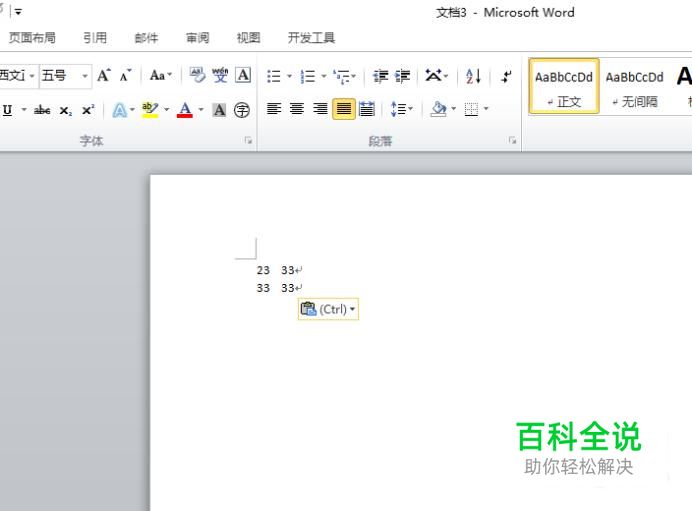Screen dimensions: 692x511
Task: Click the Numbering list icon
Action: (308, 76)
